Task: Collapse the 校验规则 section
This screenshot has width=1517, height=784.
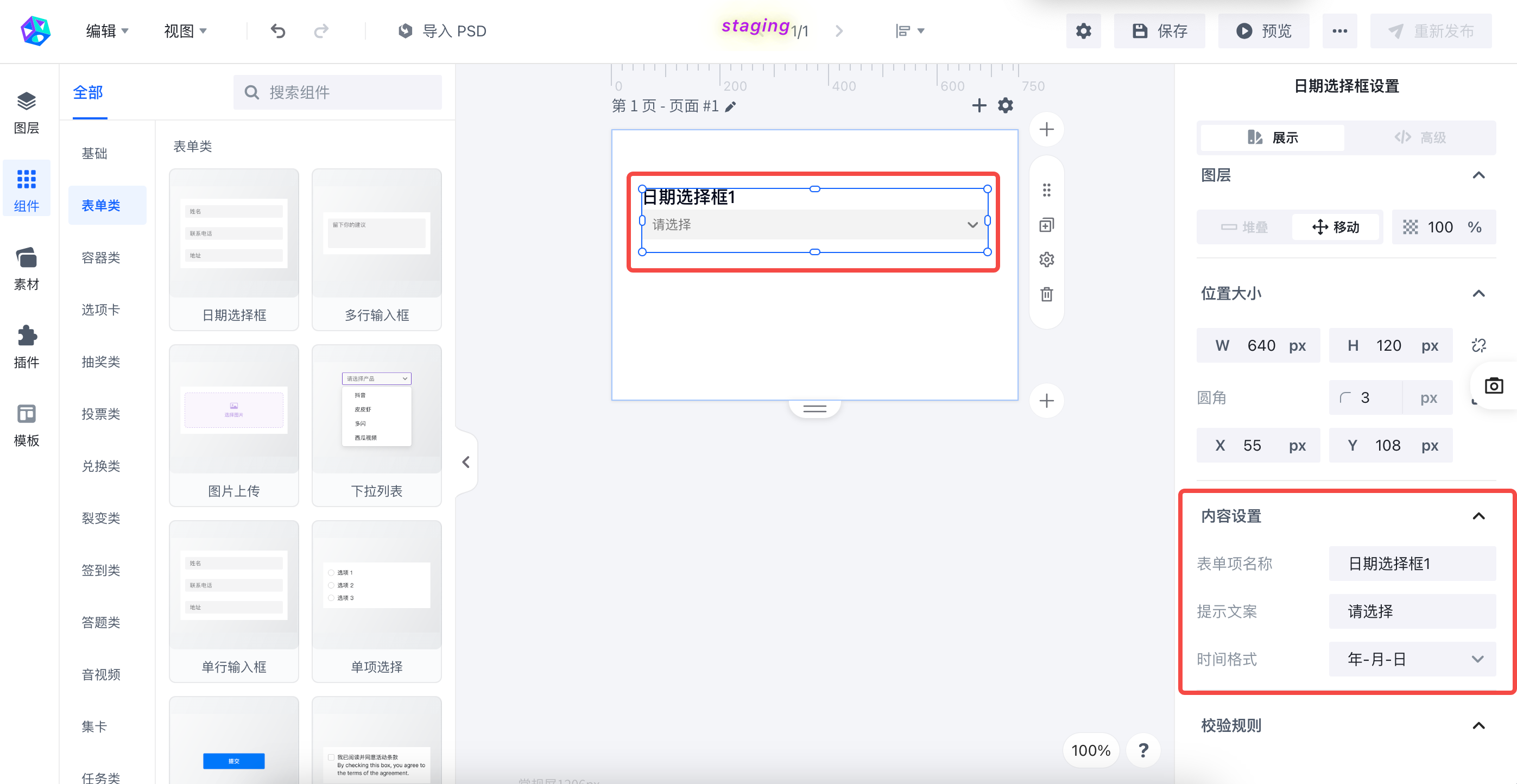Action: [x=1478, y=725]
